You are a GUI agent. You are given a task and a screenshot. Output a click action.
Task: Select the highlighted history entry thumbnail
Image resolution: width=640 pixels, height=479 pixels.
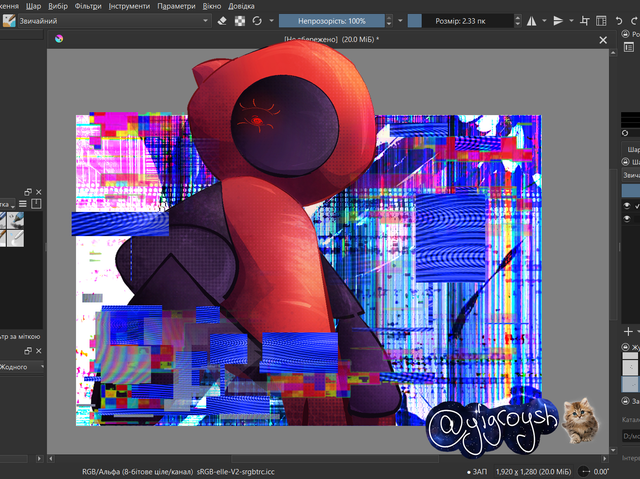pos(629,384)
